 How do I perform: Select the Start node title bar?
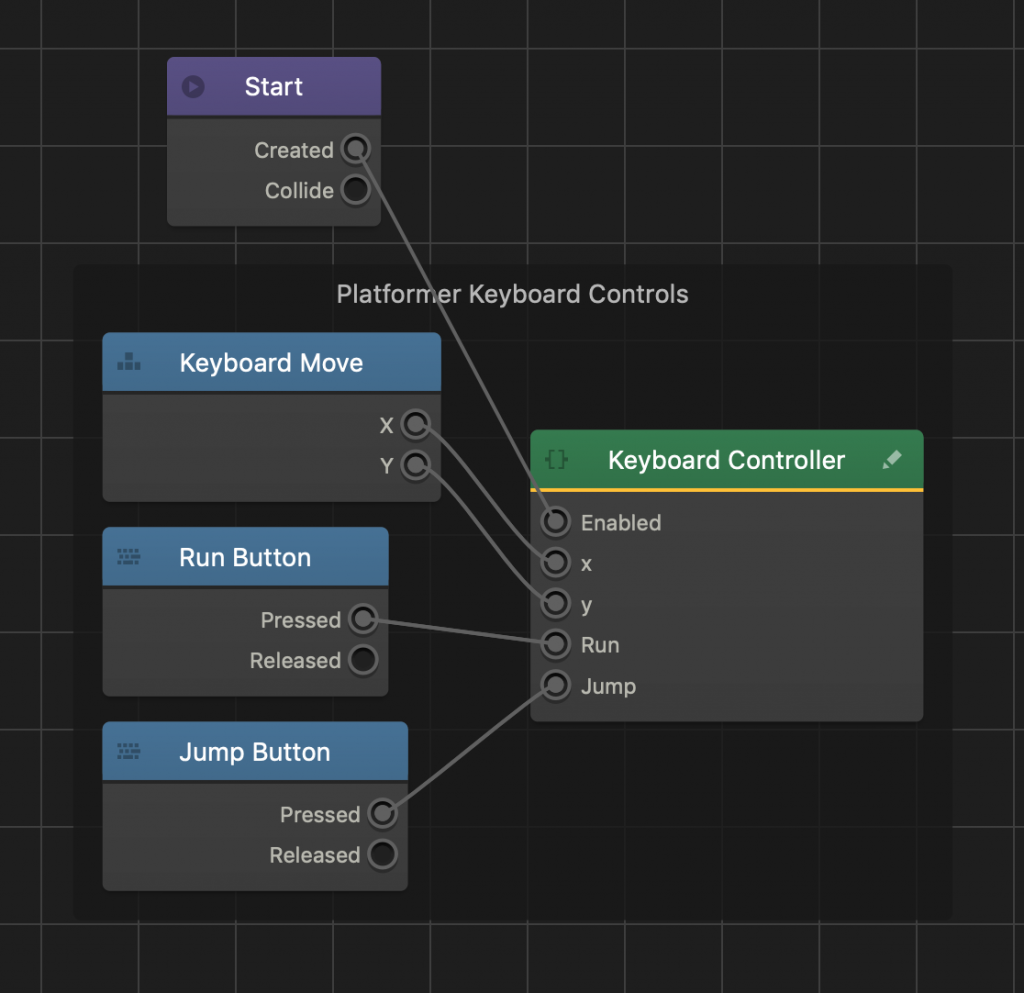[273, 86]
